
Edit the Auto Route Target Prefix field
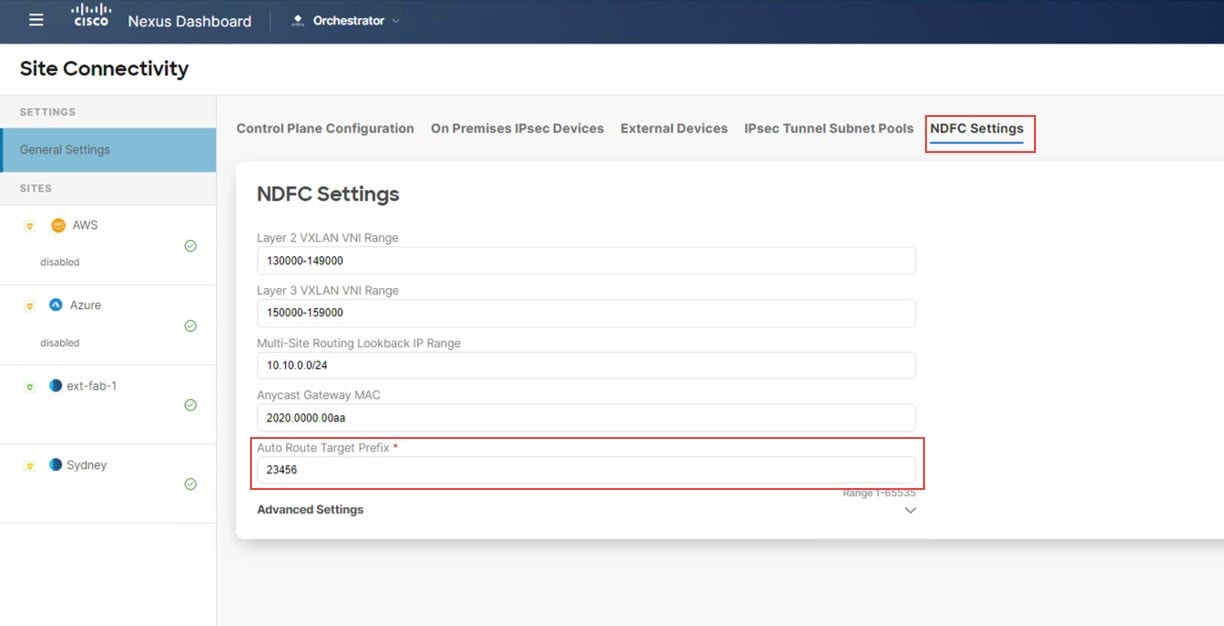pyautogui.click(x=586, y=470)
